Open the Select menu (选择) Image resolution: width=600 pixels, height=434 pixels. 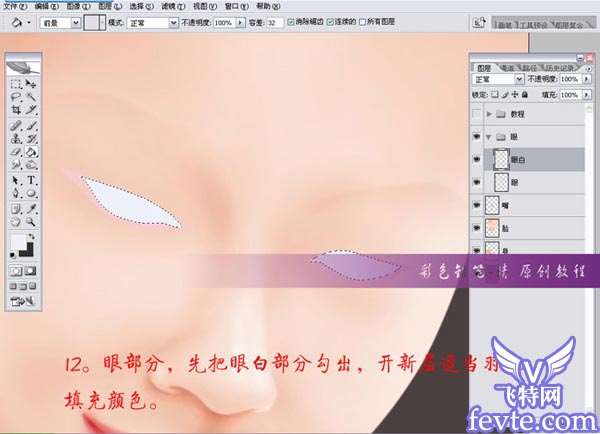[x=142, y=7]
